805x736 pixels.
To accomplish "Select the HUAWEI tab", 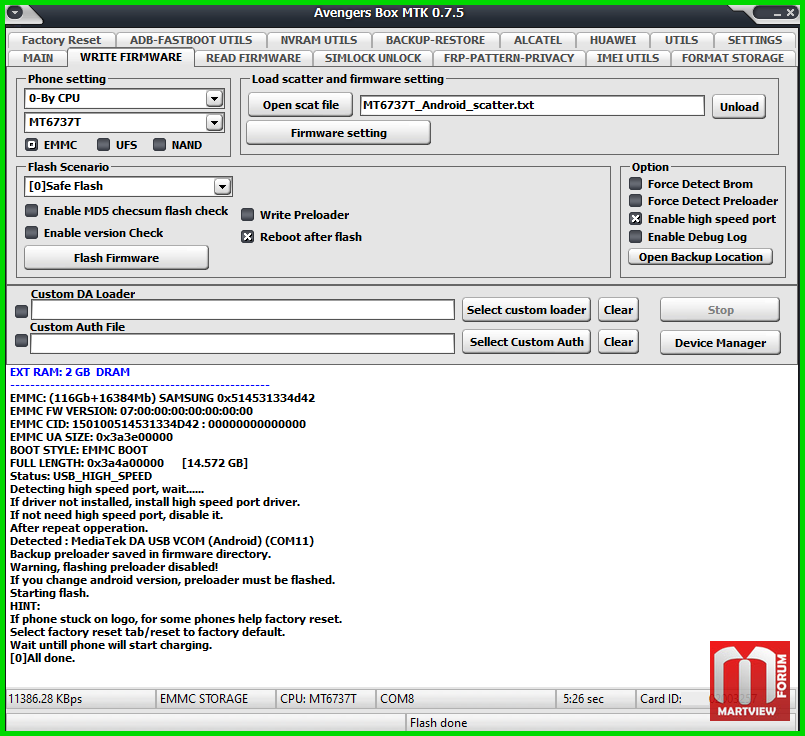I will [612, 40].
